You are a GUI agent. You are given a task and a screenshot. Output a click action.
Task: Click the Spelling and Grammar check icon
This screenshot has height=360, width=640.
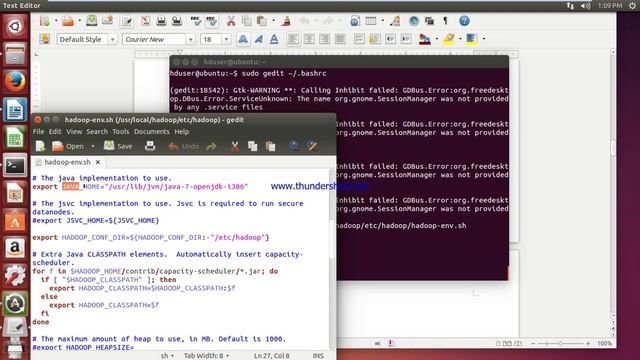[x=196, y=21]
